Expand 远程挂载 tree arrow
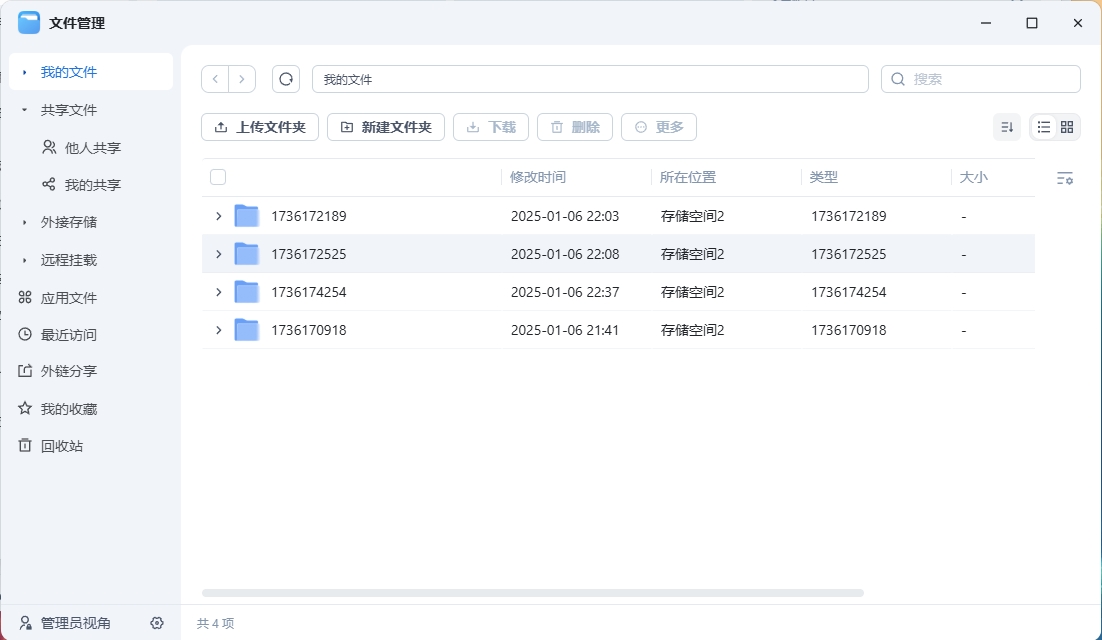This screenshot has height=640, width=1102. 25,260
